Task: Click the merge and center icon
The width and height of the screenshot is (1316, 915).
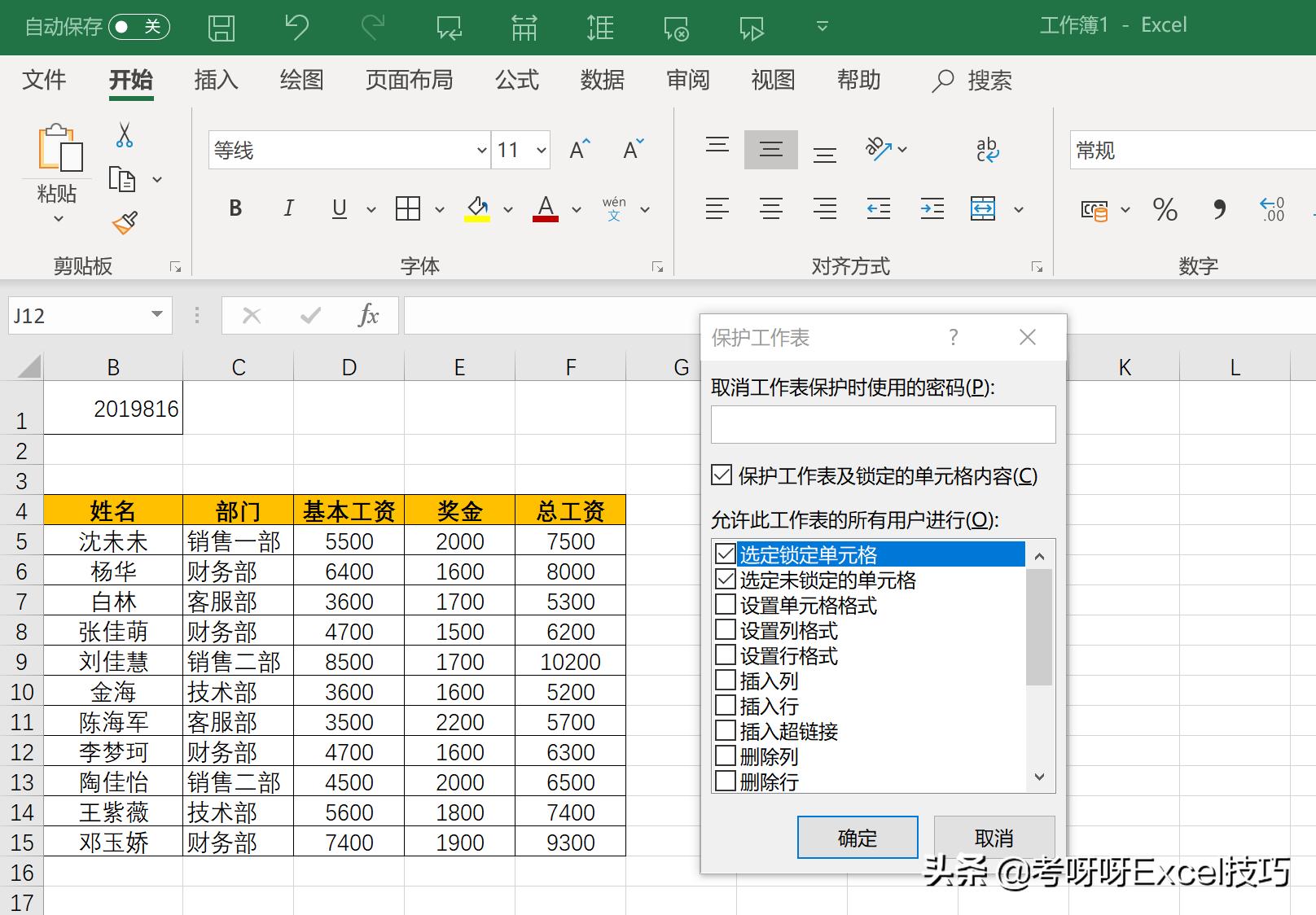Action: 983,208
